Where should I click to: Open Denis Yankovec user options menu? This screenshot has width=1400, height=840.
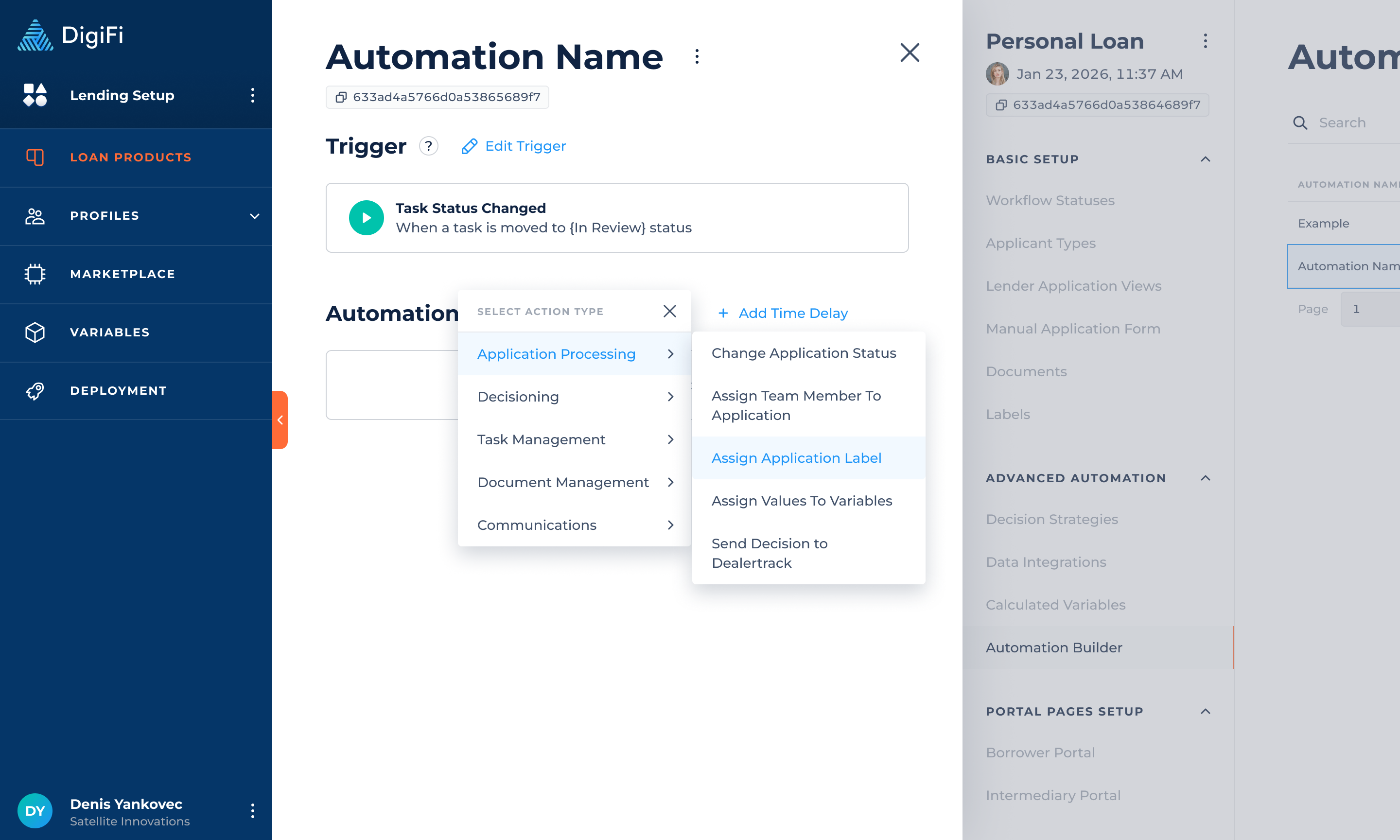252,811
